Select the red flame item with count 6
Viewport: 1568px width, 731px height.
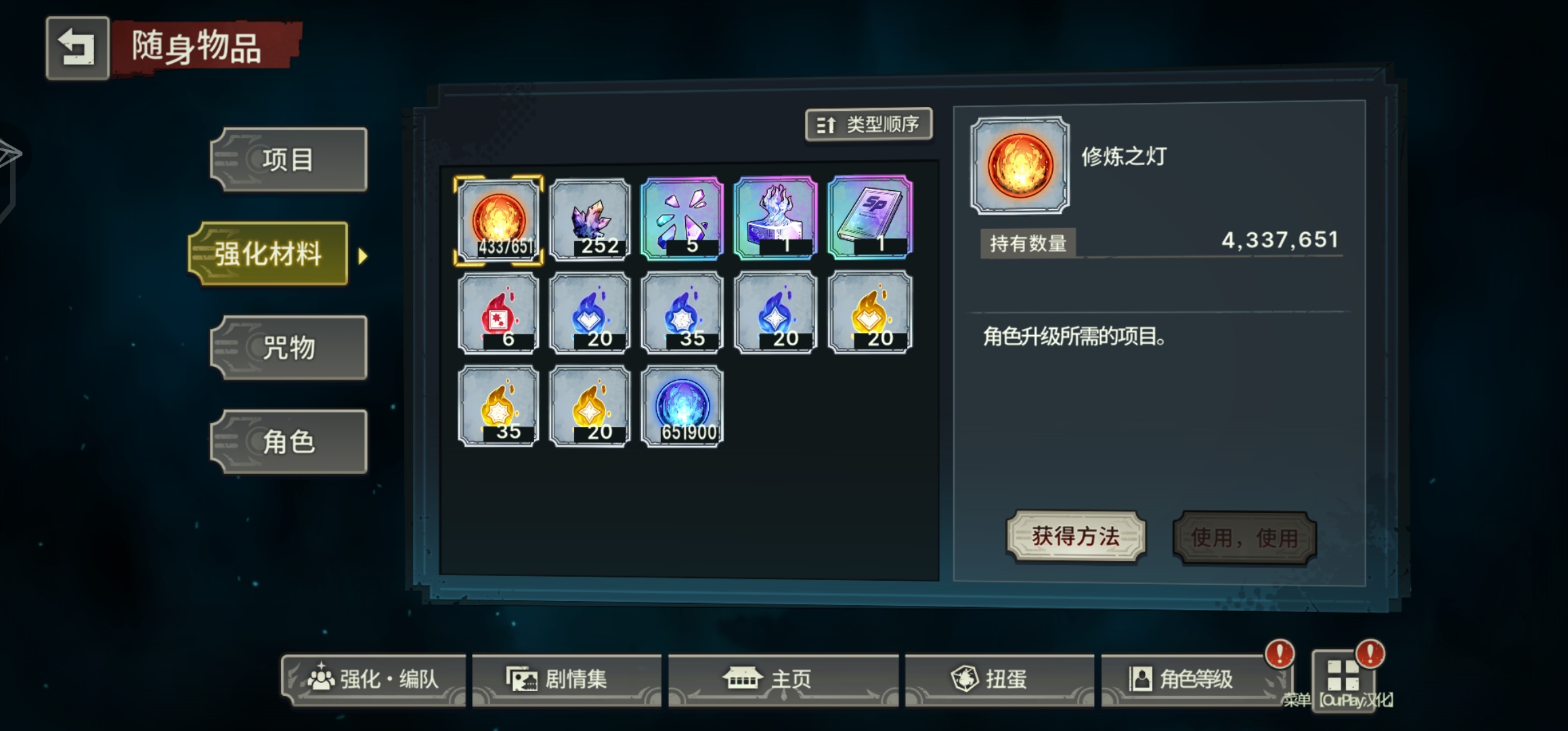498,313
